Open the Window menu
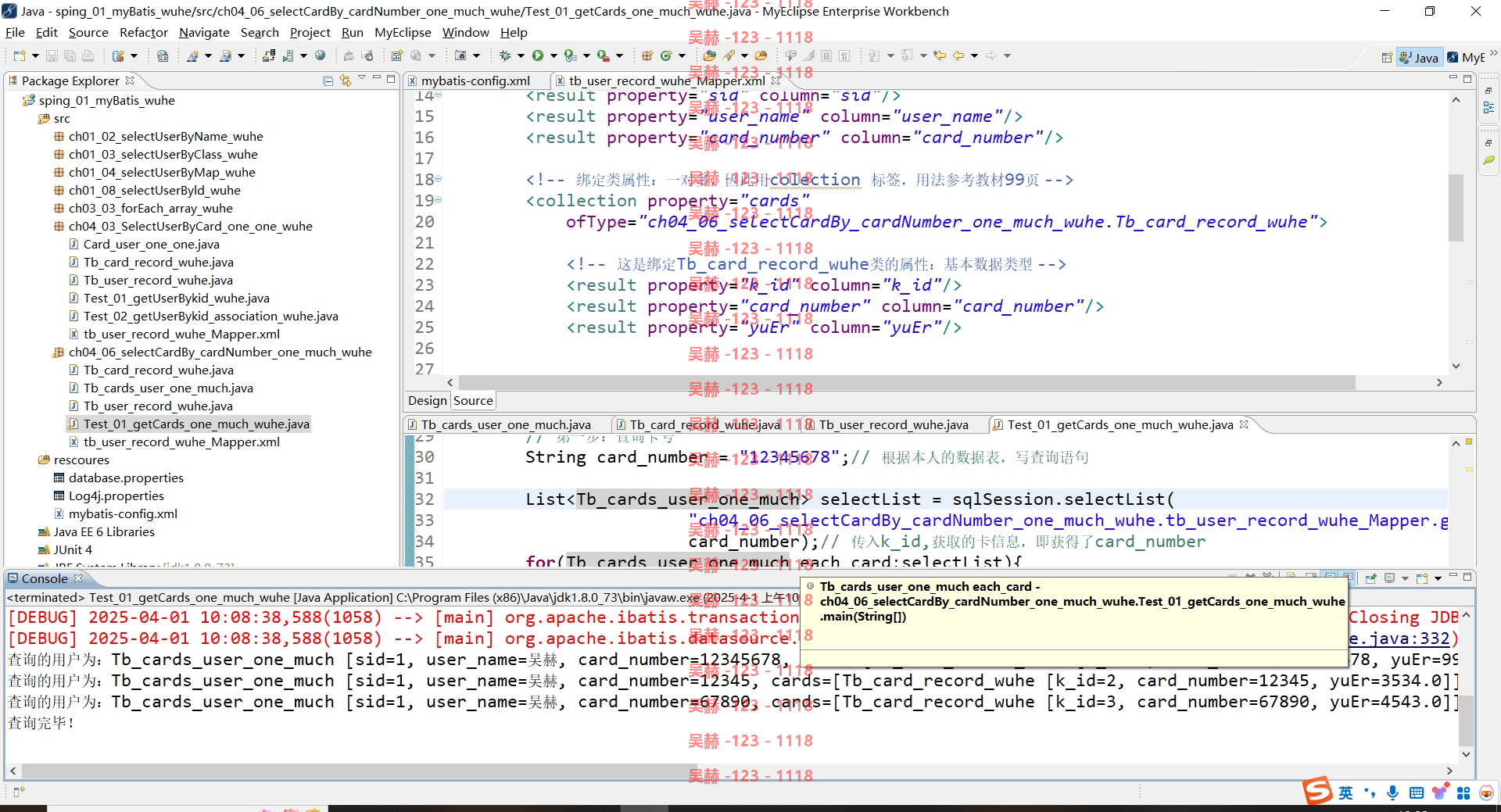This screenshot has height=812, width=1501. point(465,32)
